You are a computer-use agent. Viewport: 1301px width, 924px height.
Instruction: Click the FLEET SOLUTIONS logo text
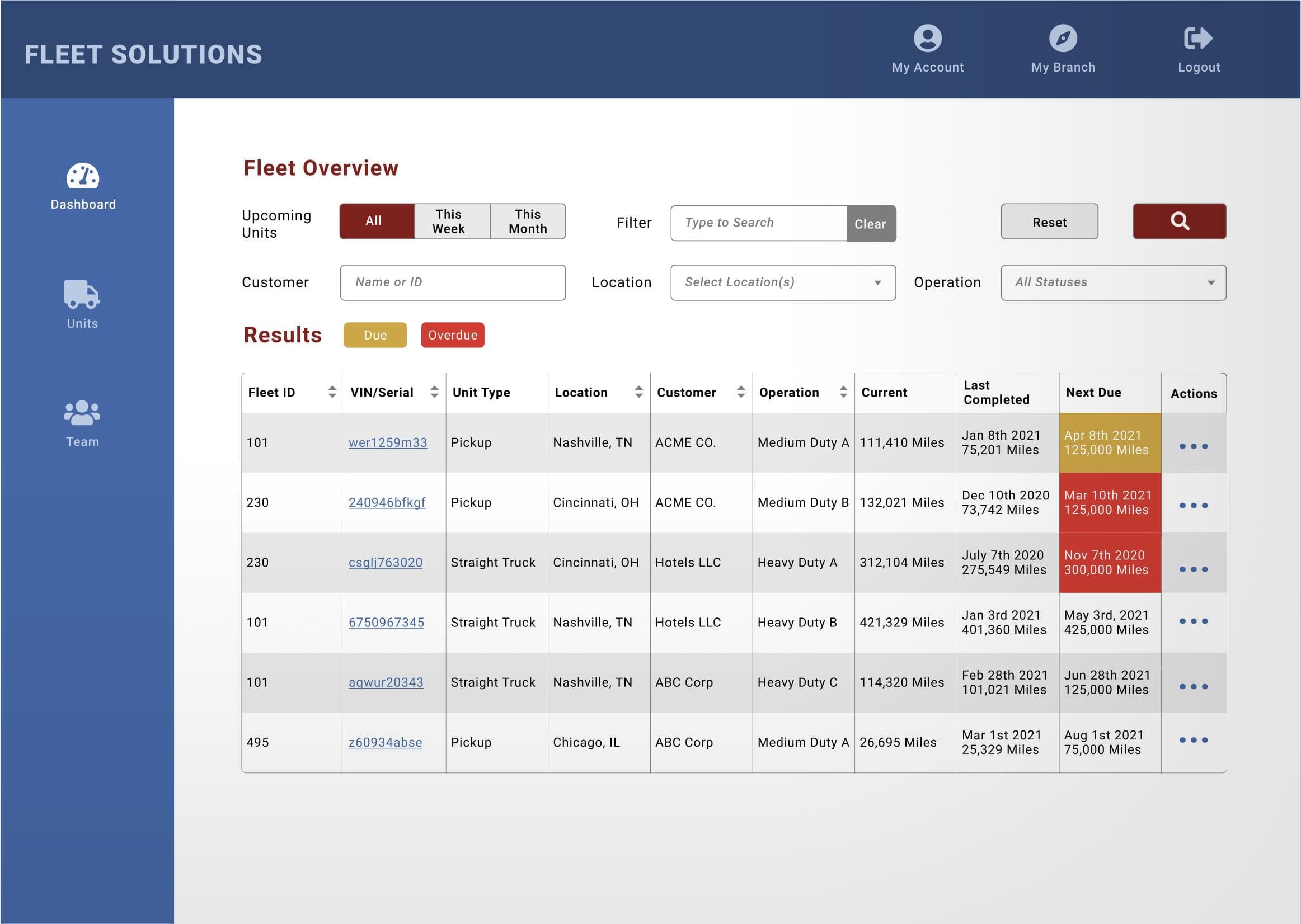coord(143,55)
